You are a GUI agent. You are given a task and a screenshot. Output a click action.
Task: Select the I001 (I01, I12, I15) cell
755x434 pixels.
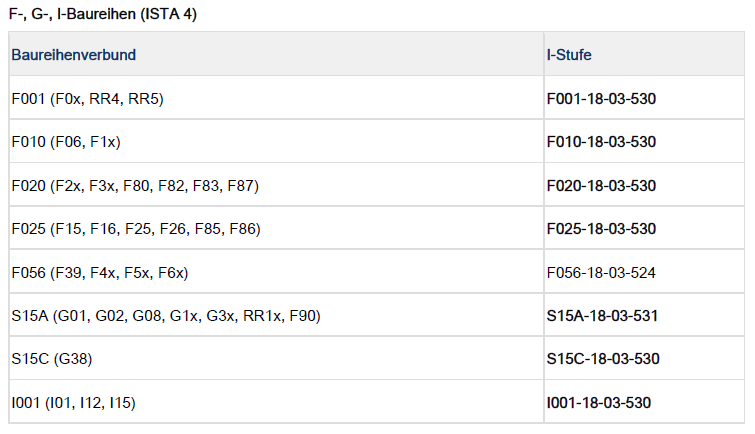(x=73, y=403)
